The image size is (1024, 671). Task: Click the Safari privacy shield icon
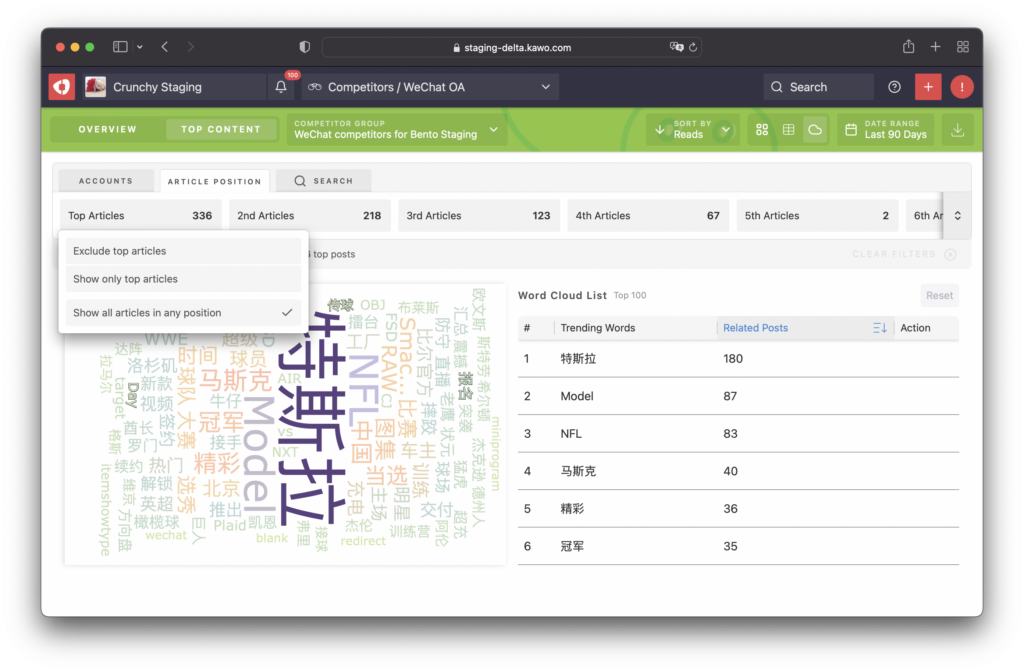click(x=304, y=47)
